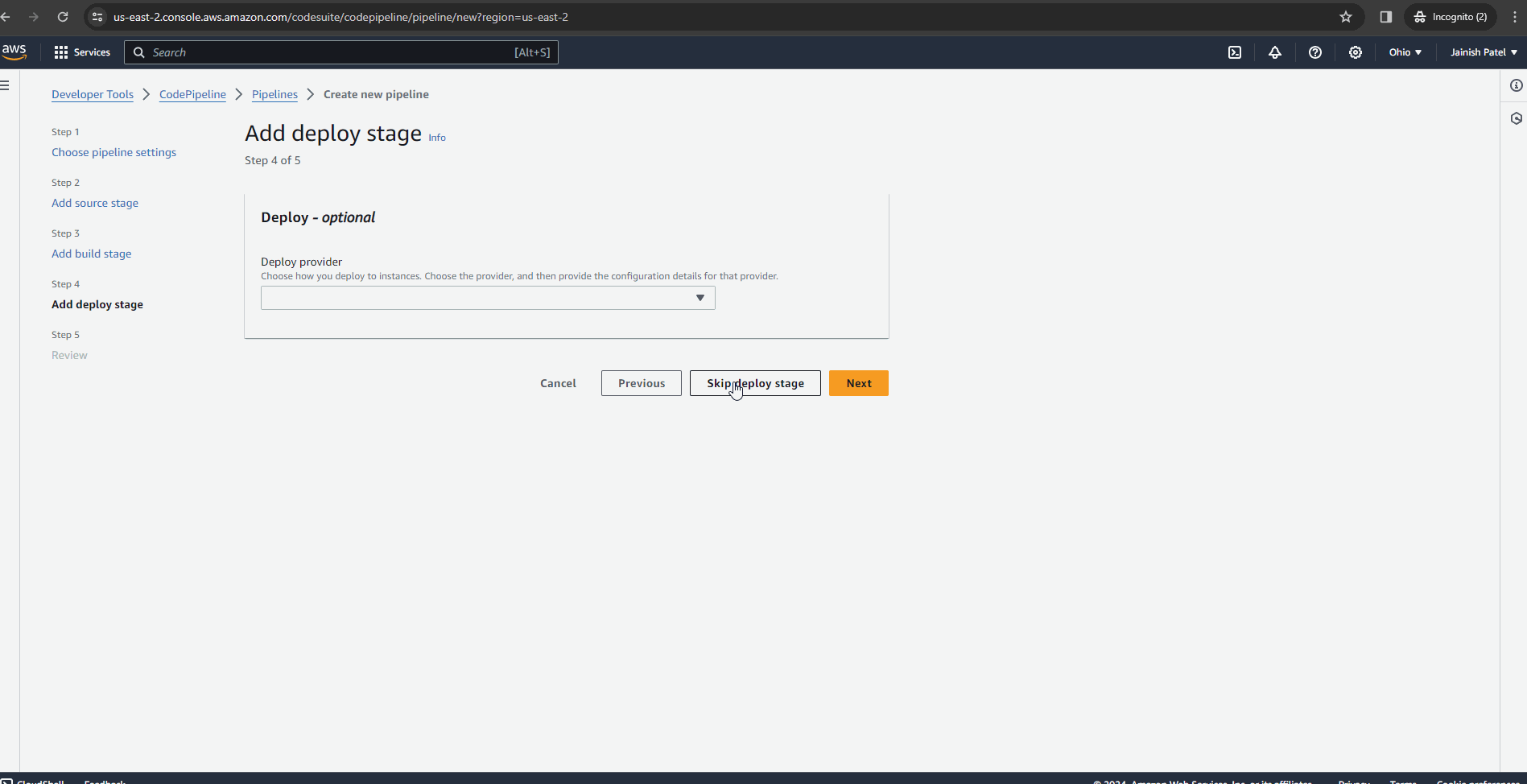Click the Previous button

coord(641,383)
